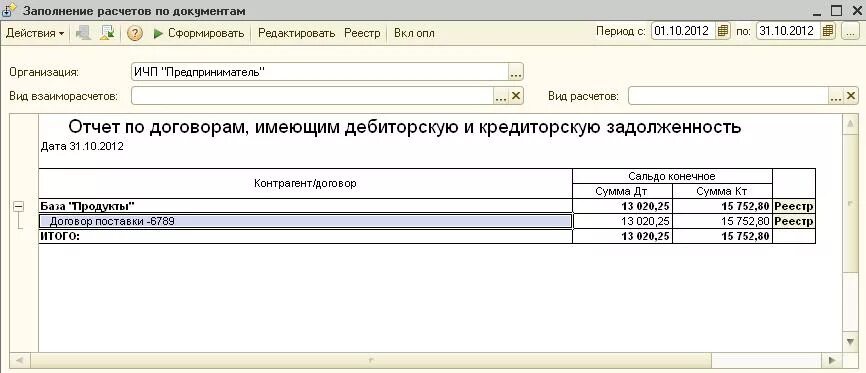
Task: Clear the Вид взаиморасчетов field
Action: [516, 96]
